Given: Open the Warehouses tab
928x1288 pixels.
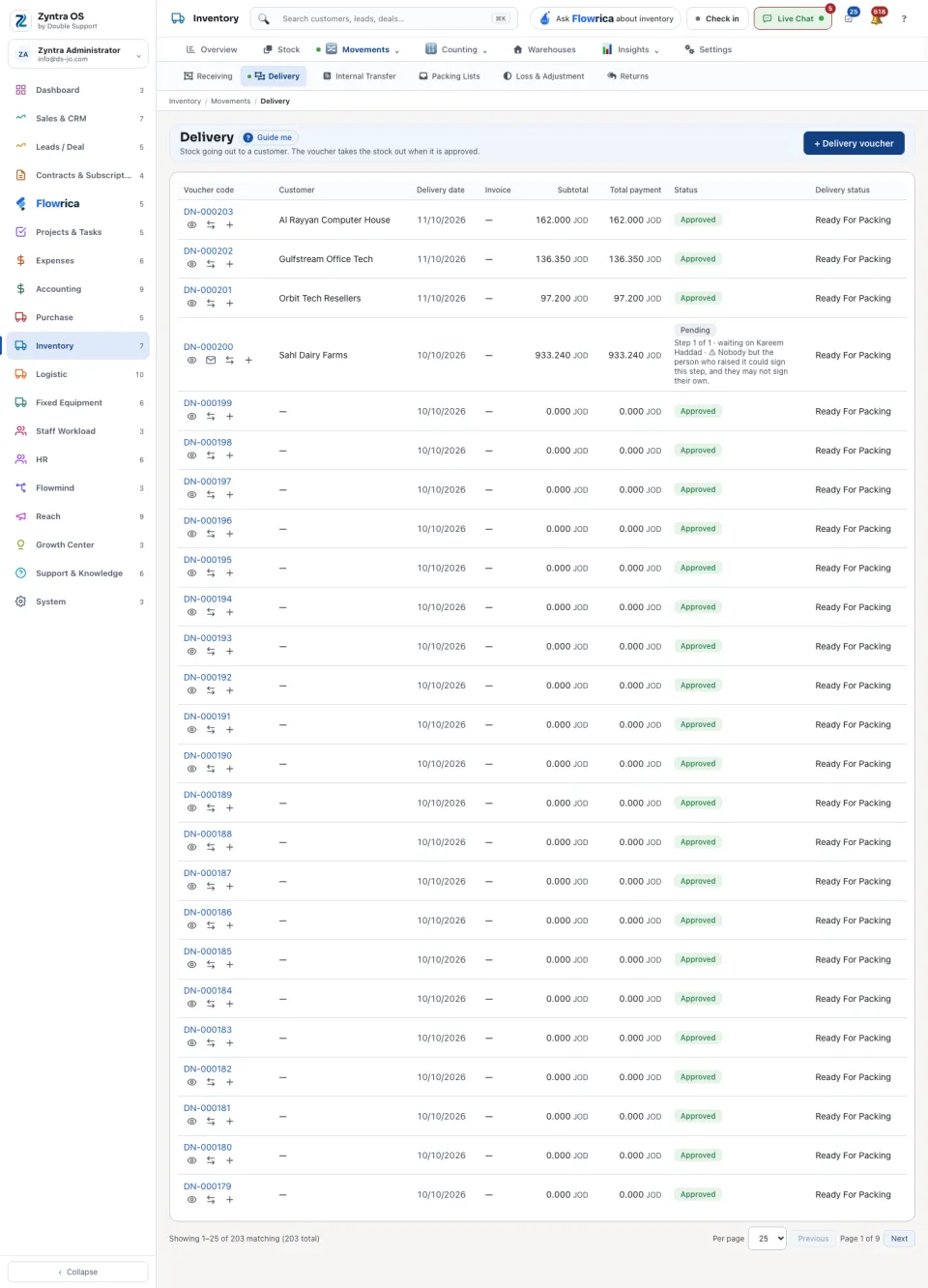Looking at the screenshot, I should (544, 49).
